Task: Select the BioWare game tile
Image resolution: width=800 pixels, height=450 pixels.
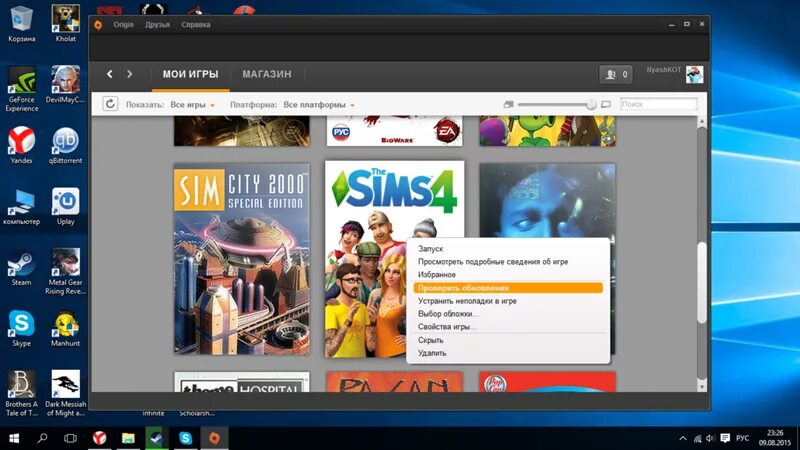Action: (x=394, y=131)
